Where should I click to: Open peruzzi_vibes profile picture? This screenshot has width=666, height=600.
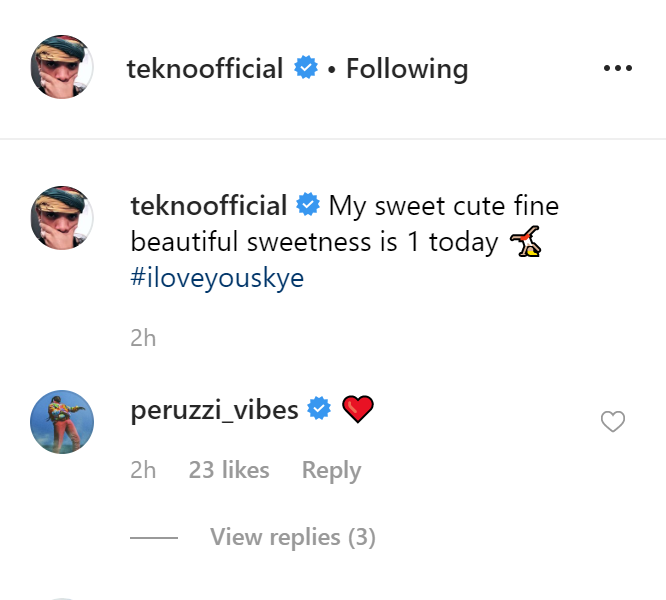(62, 422)
